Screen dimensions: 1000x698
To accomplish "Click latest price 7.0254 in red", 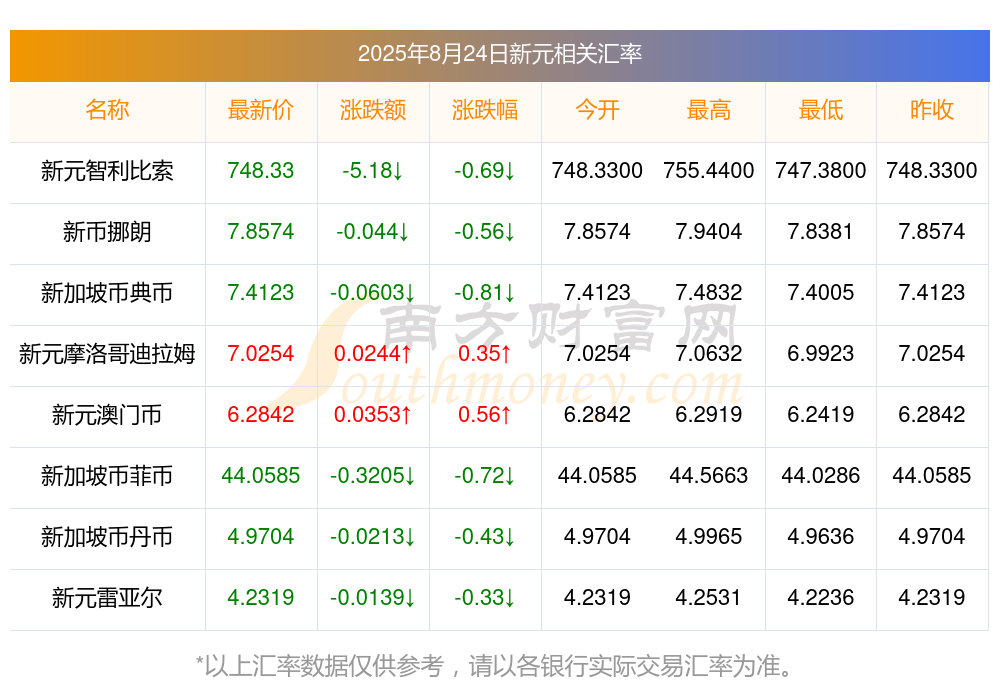I will coord(261,353).
